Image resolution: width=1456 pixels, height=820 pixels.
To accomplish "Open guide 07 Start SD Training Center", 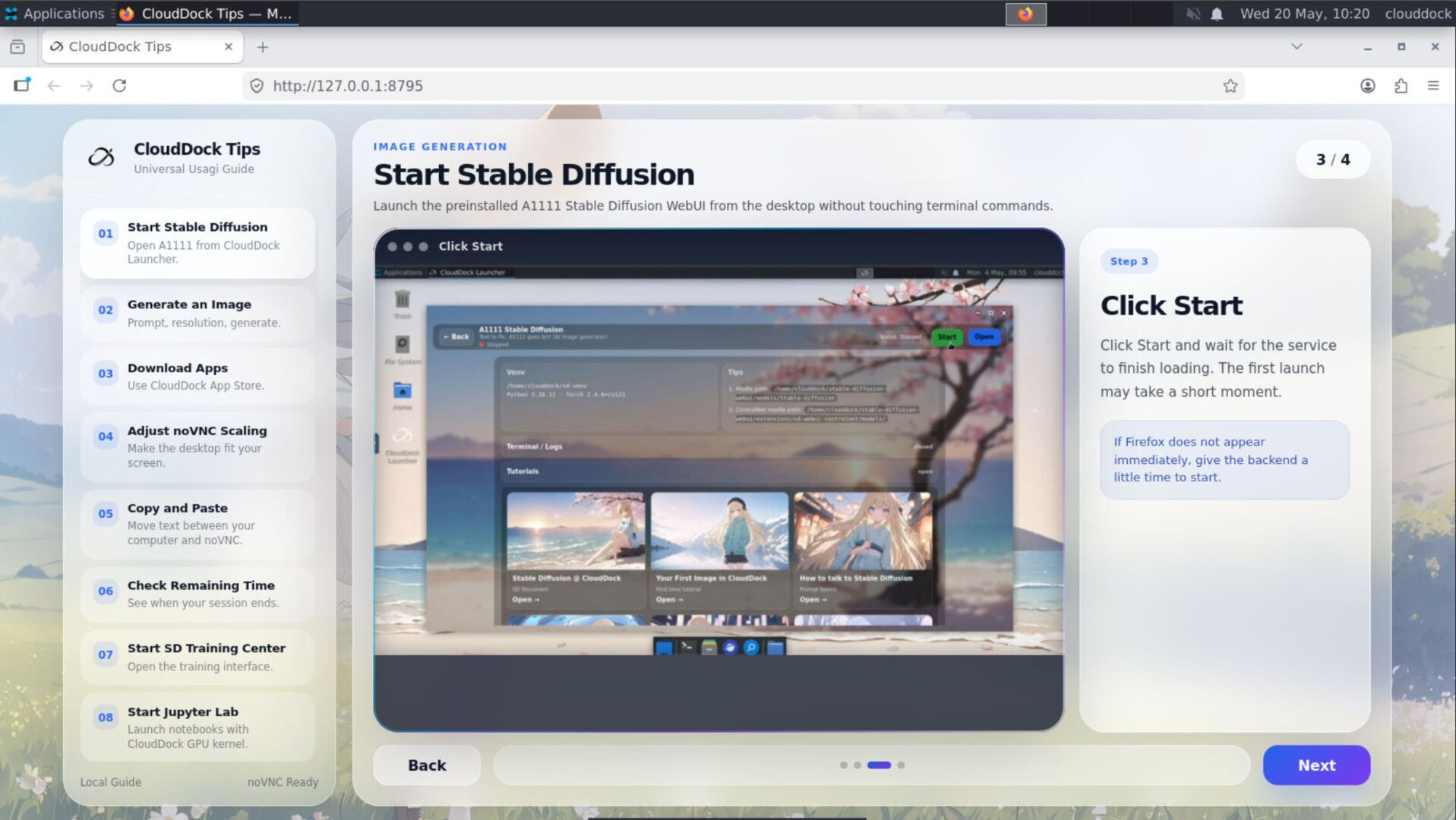I will pos(197,658).
